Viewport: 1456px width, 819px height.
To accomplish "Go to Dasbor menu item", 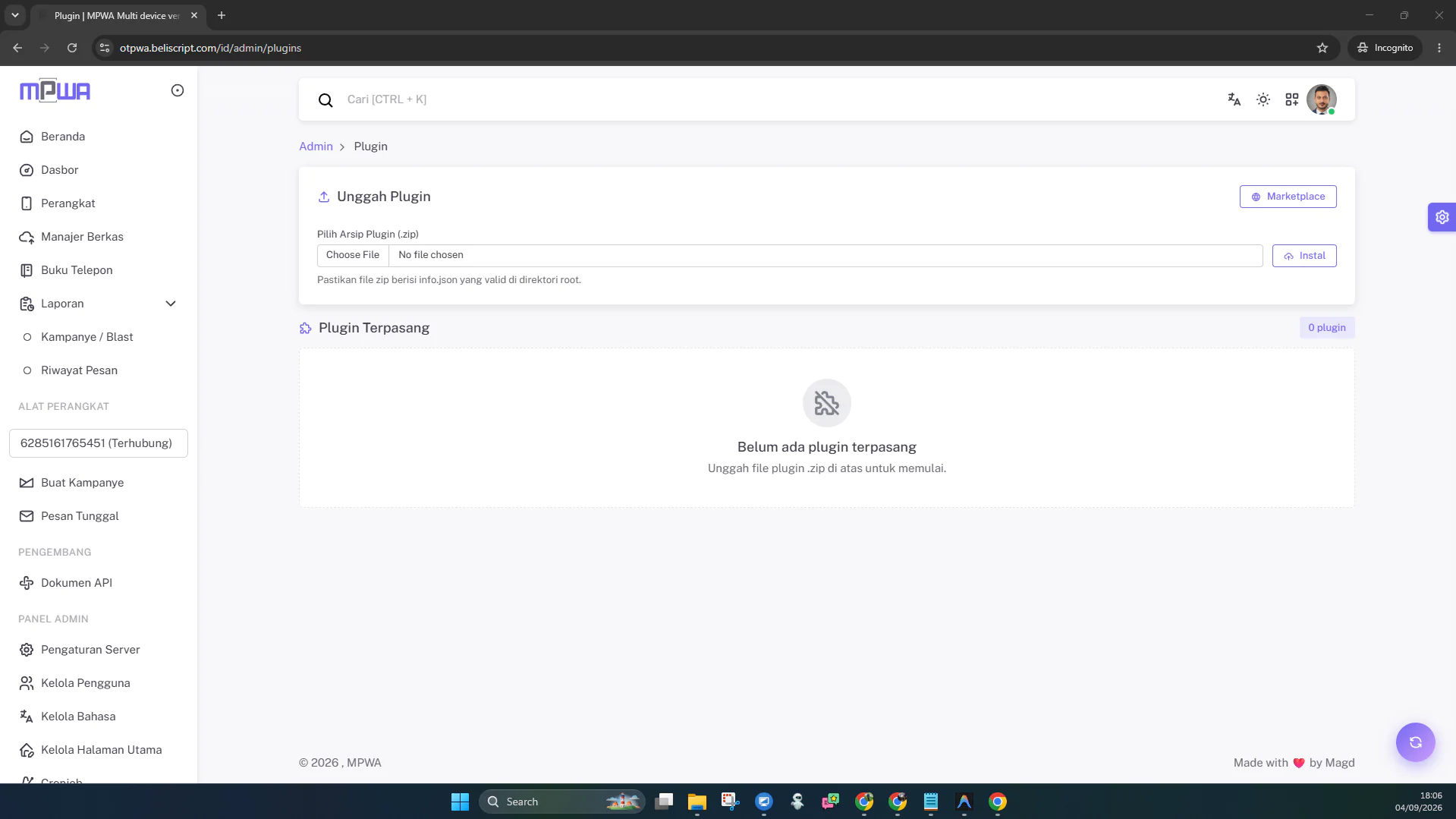I will pyautogui.click(x=99, y=170).
